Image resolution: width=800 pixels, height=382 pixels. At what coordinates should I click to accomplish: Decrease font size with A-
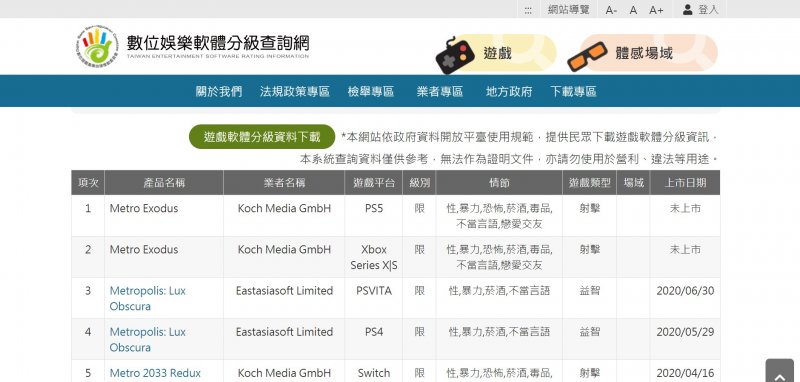611,10
